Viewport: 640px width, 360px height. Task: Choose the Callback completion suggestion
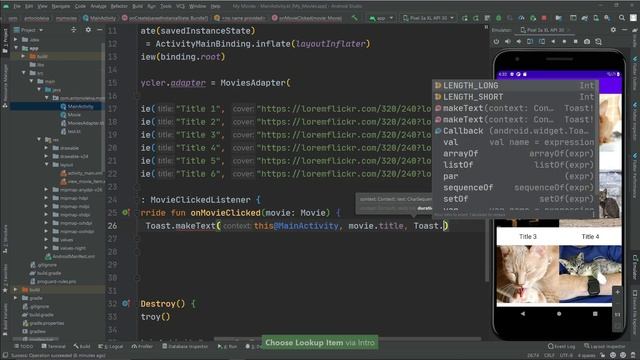coord(515,131)
